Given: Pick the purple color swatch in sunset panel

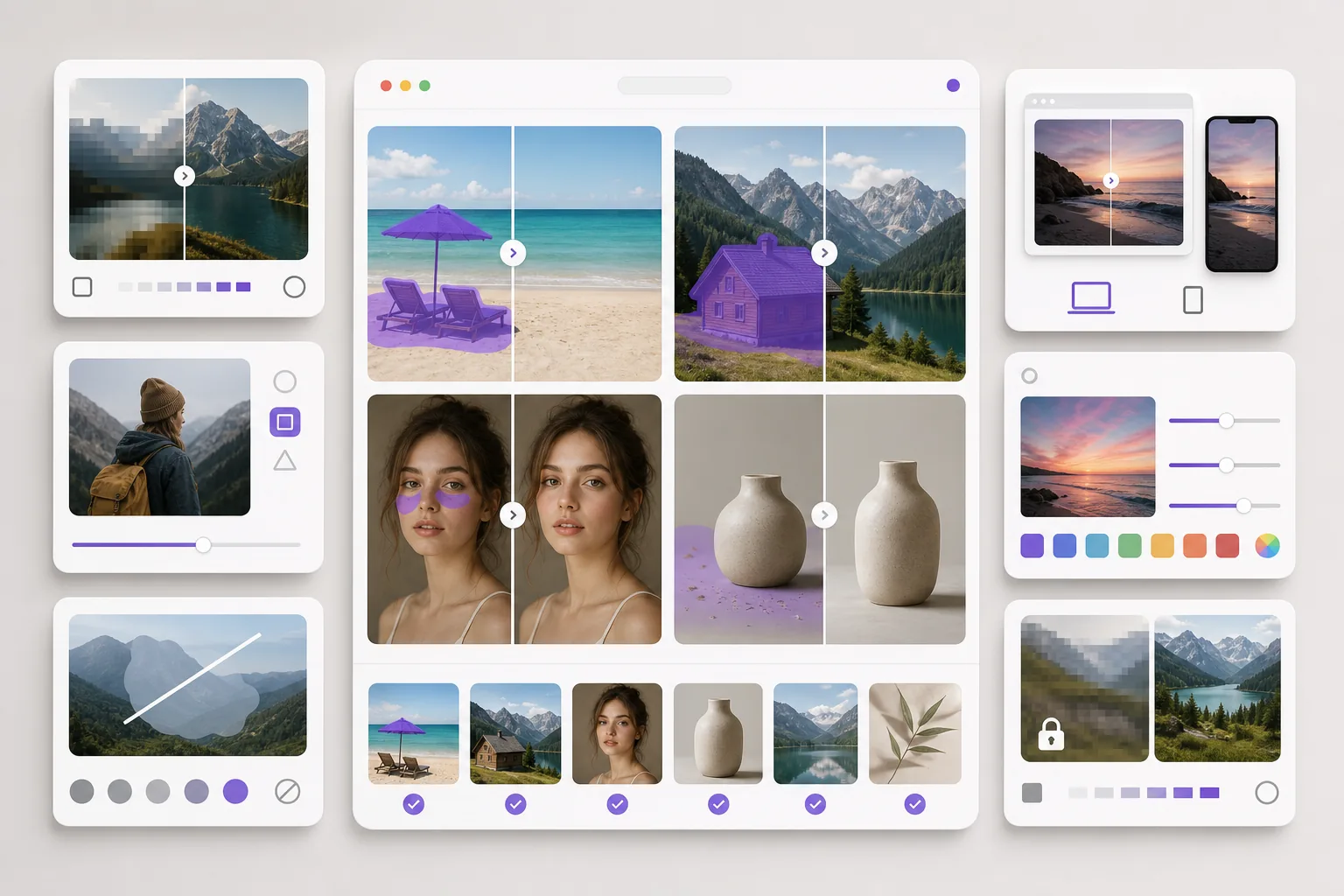Looking at the screenshot, I should tap(1032, 546).
